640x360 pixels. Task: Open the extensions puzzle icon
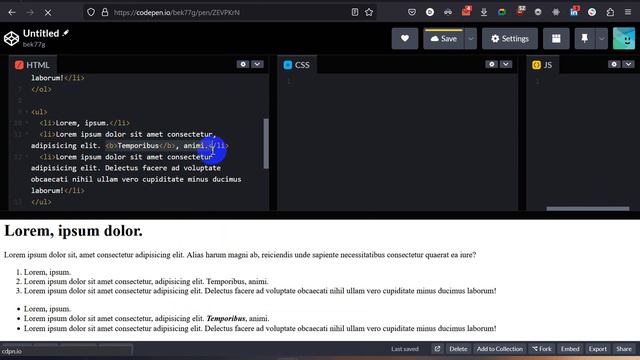(x=610, y=12)
